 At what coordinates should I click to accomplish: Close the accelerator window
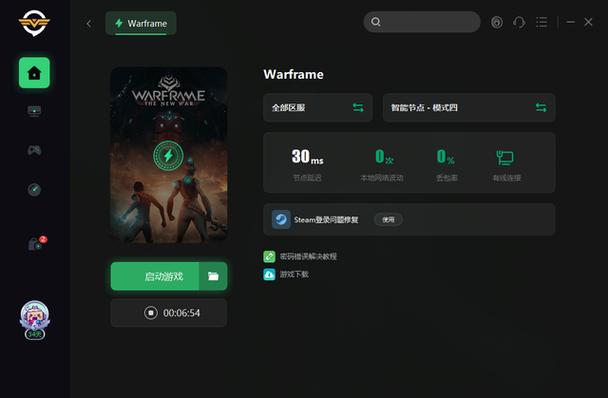coord(588,22)
